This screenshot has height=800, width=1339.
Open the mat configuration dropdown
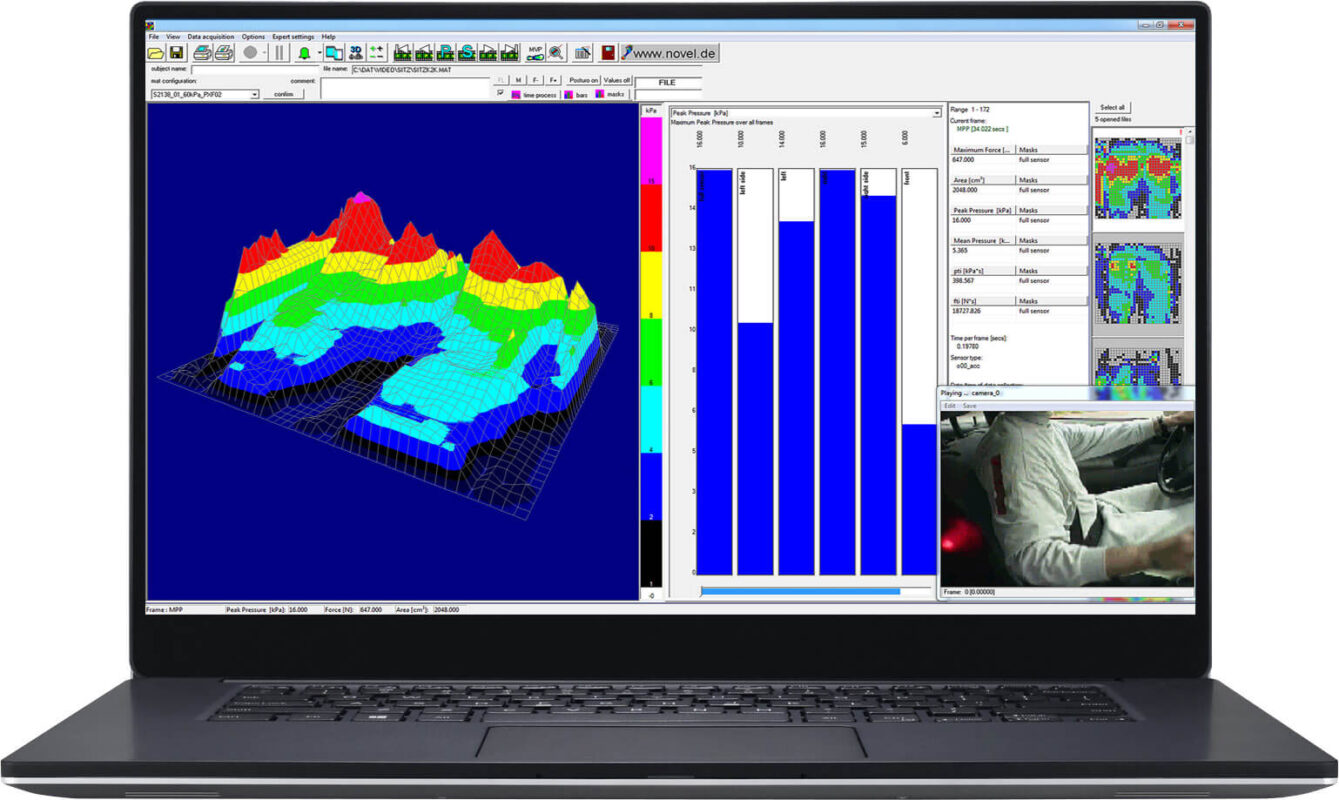click(254, 94)
